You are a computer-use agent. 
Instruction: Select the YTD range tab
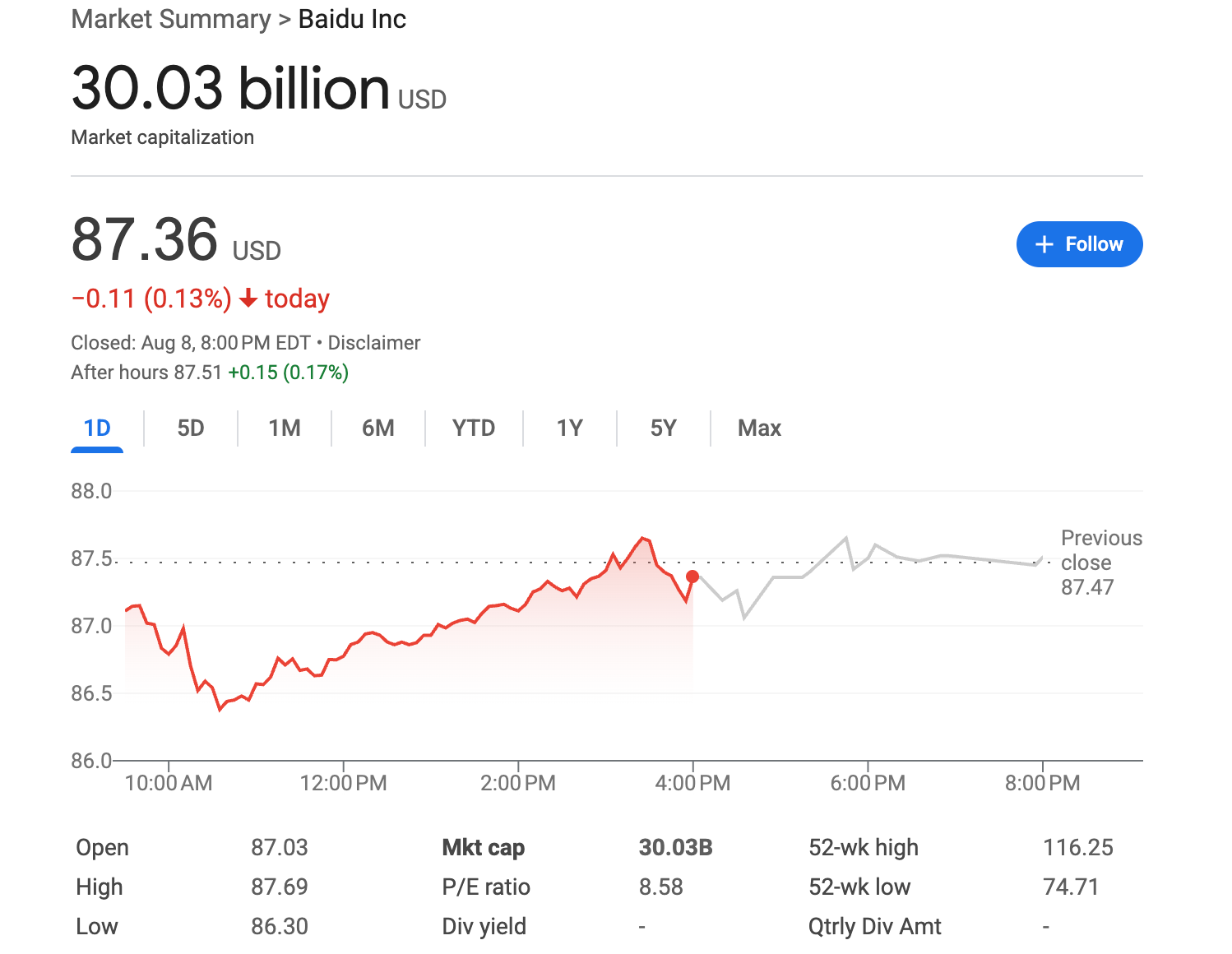474,428
